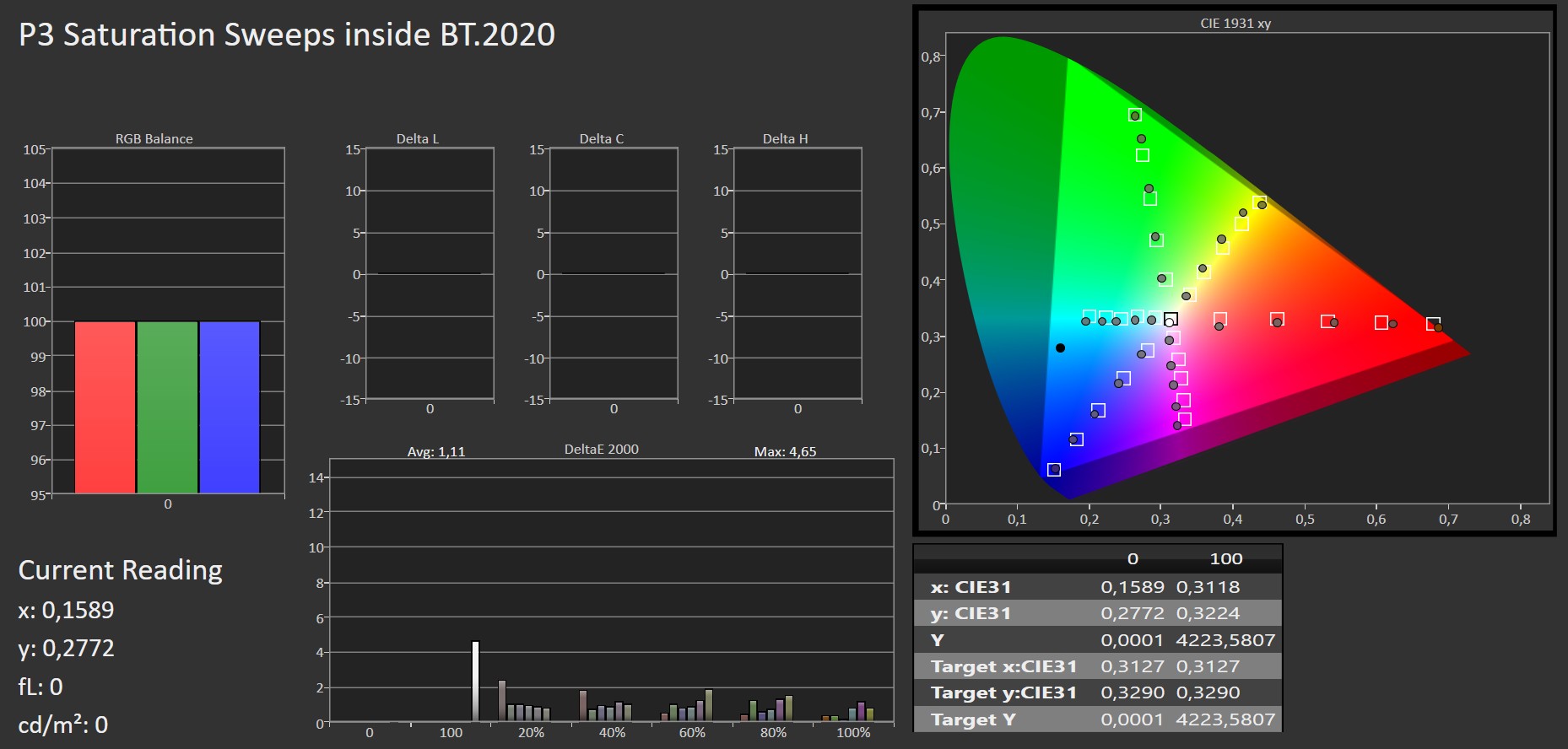Click the CIE 1931 xy chart title
This screenshot has height=749, width=1568.
(x=1235, y=24)
